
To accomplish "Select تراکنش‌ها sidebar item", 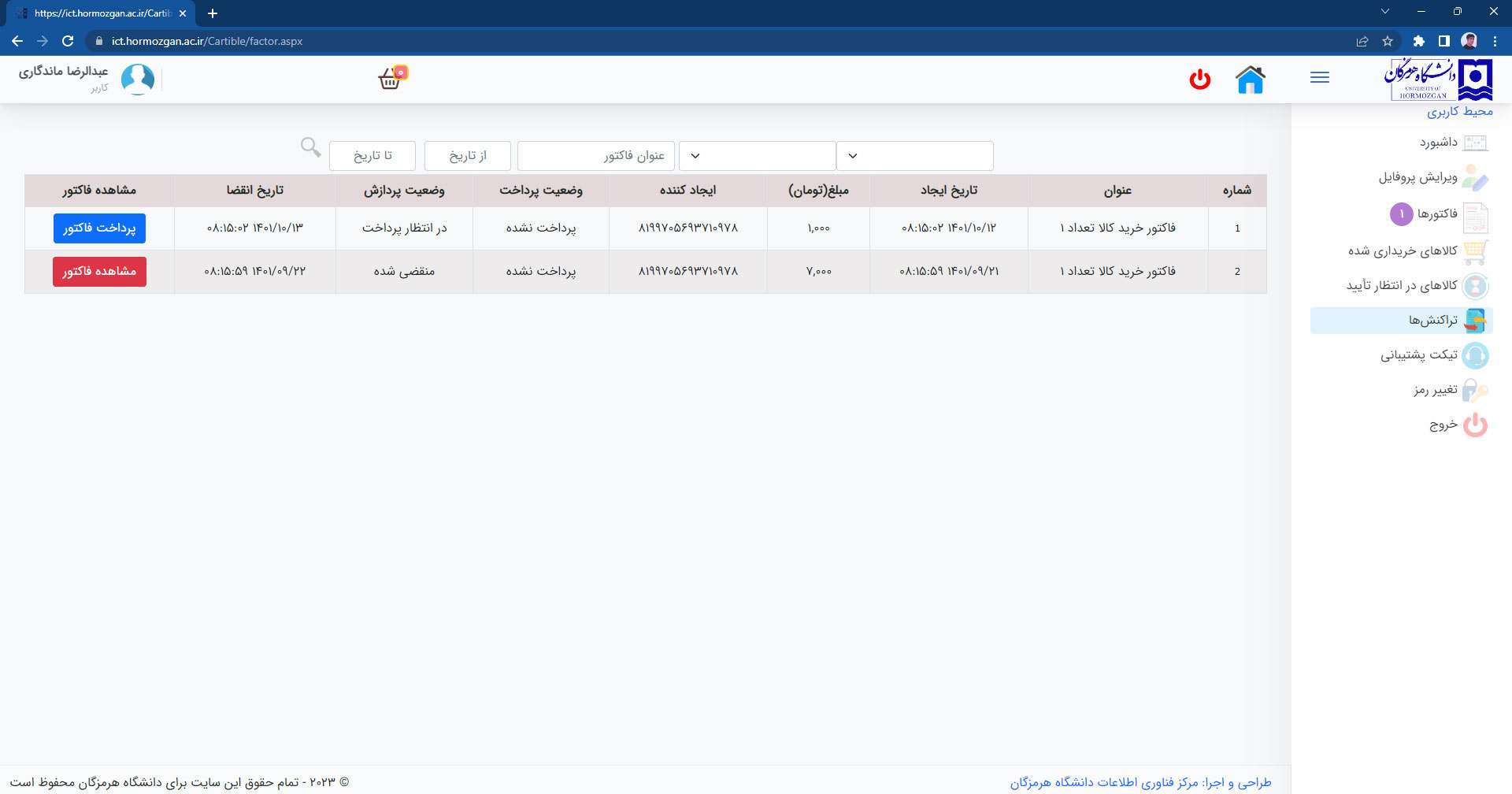I will (x=1432, y=320).
